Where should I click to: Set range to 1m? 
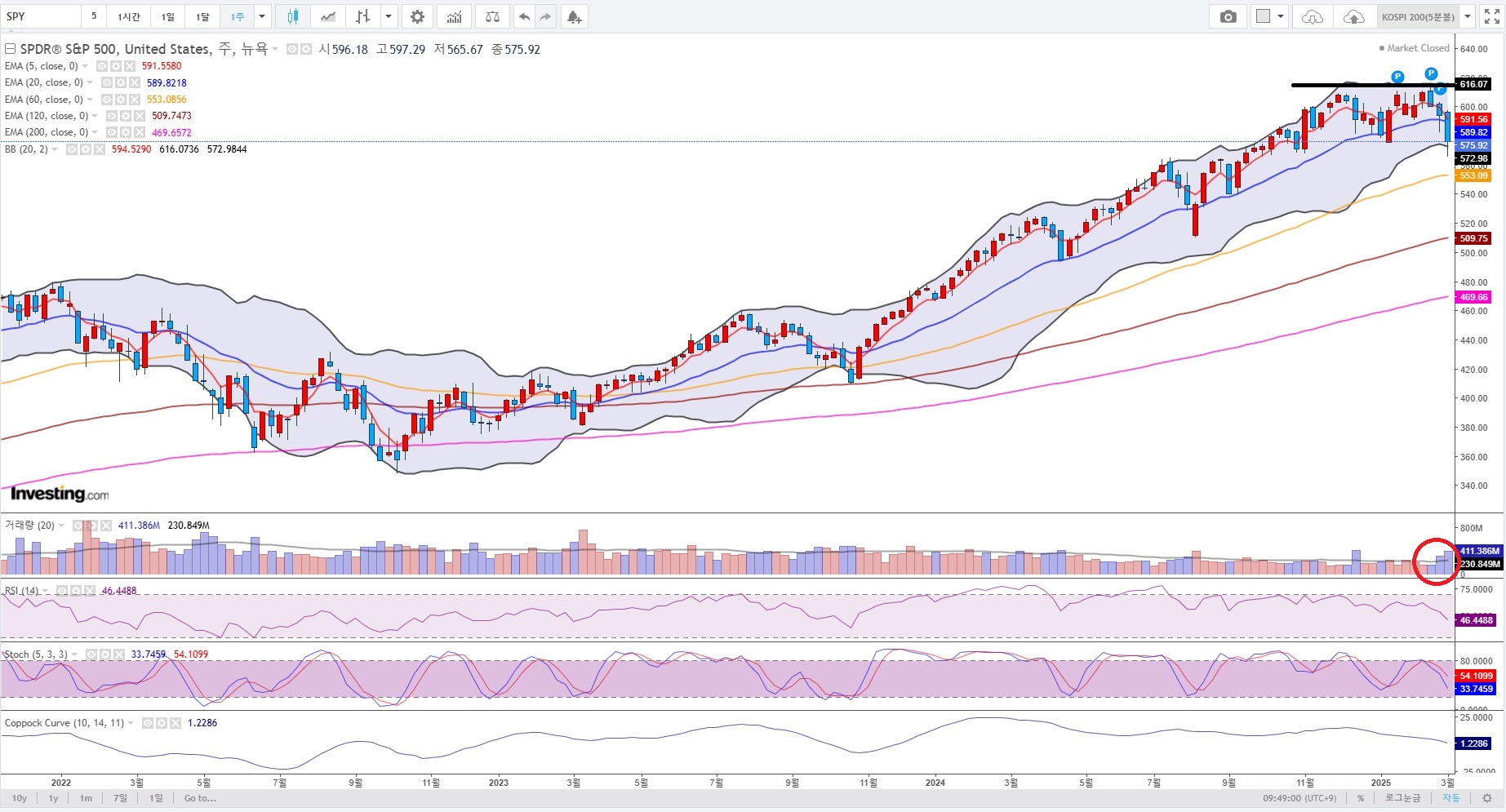[x=86, y=798]
